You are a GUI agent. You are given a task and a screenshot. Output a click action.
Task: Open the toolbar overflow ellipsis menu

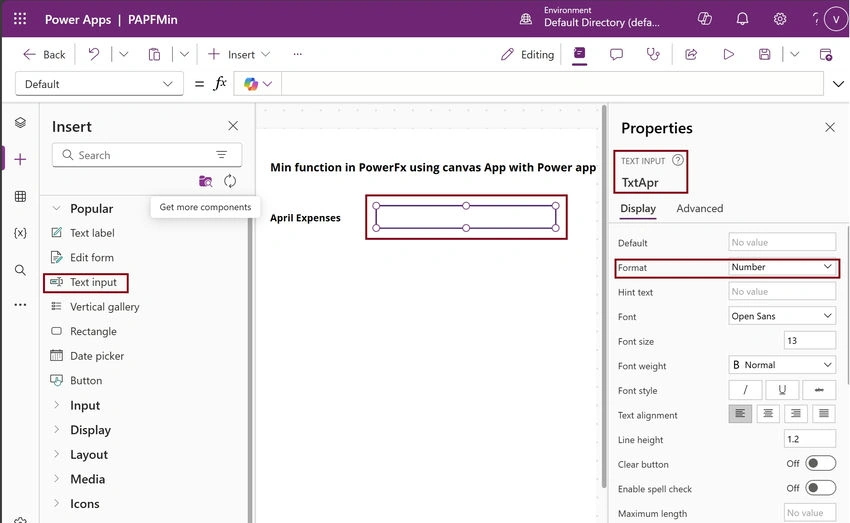pos(298,54)
